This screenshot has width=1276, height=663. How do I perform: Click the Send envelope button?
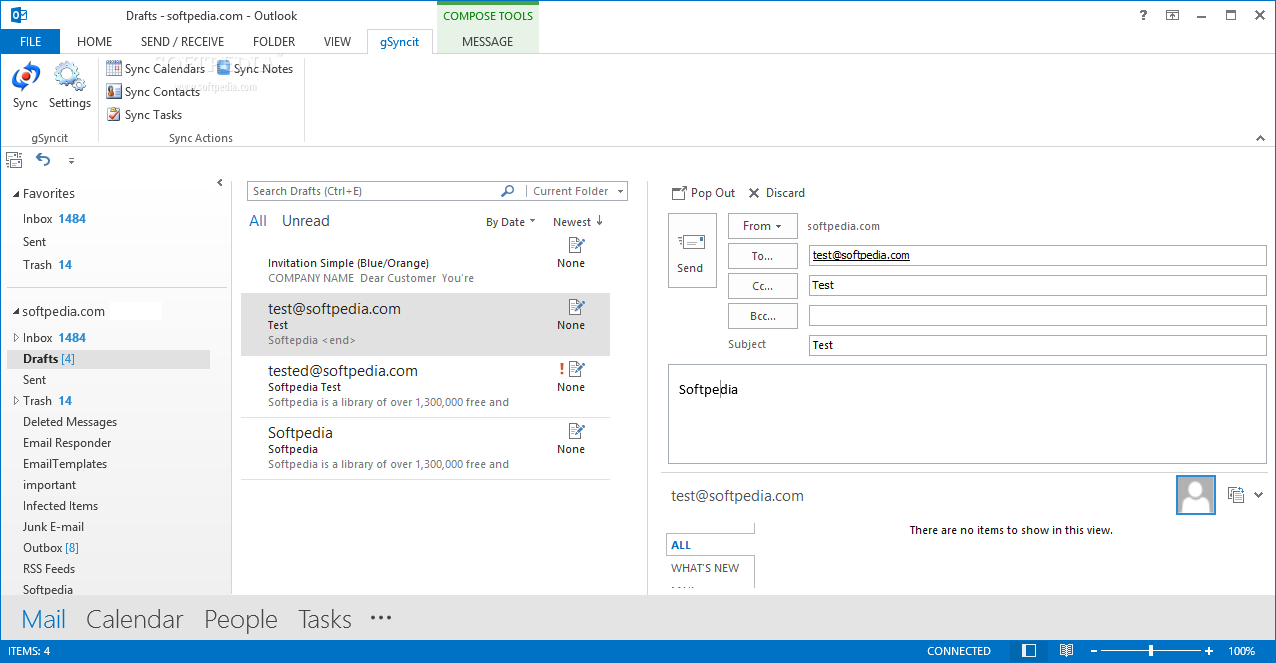[x=692, y=250]
